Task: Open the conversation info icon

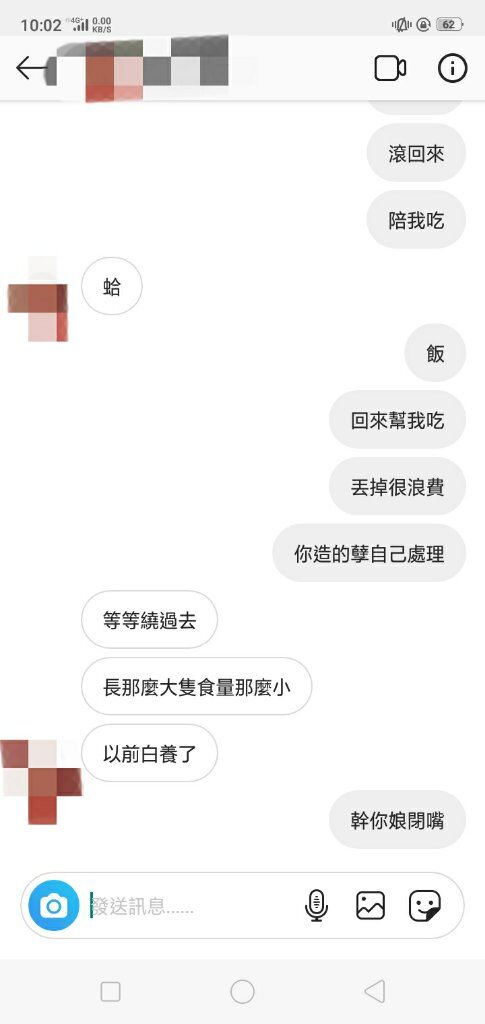Action: pos(452,69)
